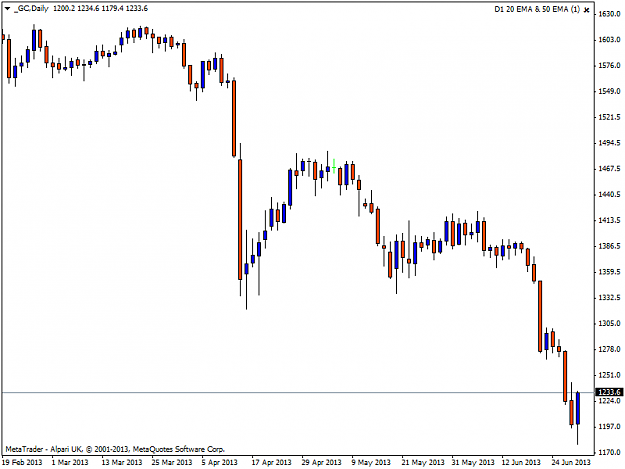Open the chart dropdown triangle beside _GC,Daily
The image size is (625, 469).
tap(7, 8)
